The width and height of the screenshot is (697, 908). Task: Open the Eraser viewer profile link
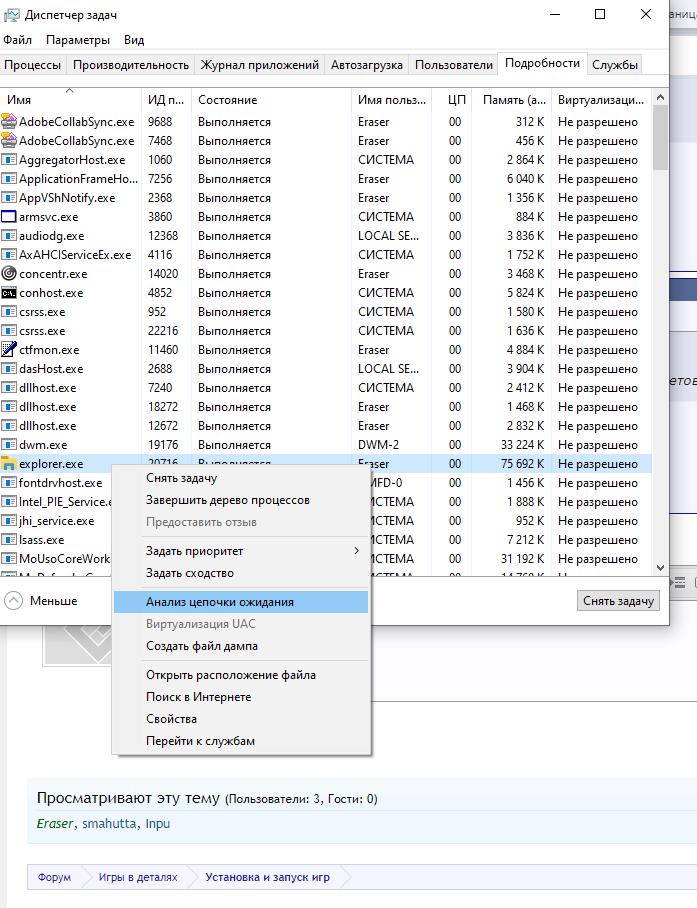[x=55, y=823]
